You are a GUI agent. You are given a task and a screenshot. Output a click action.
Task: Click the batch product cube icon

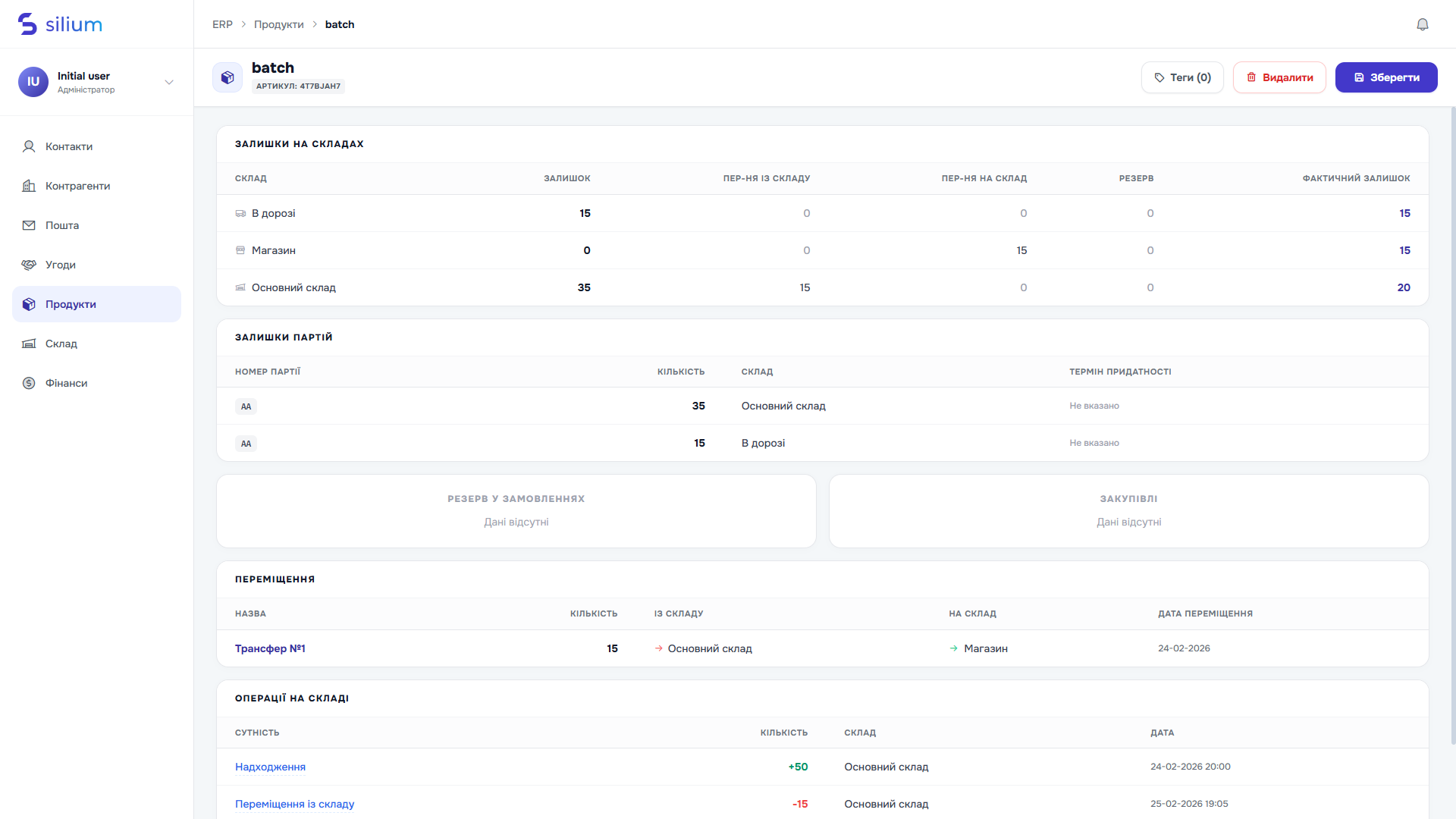coord(227,77)
